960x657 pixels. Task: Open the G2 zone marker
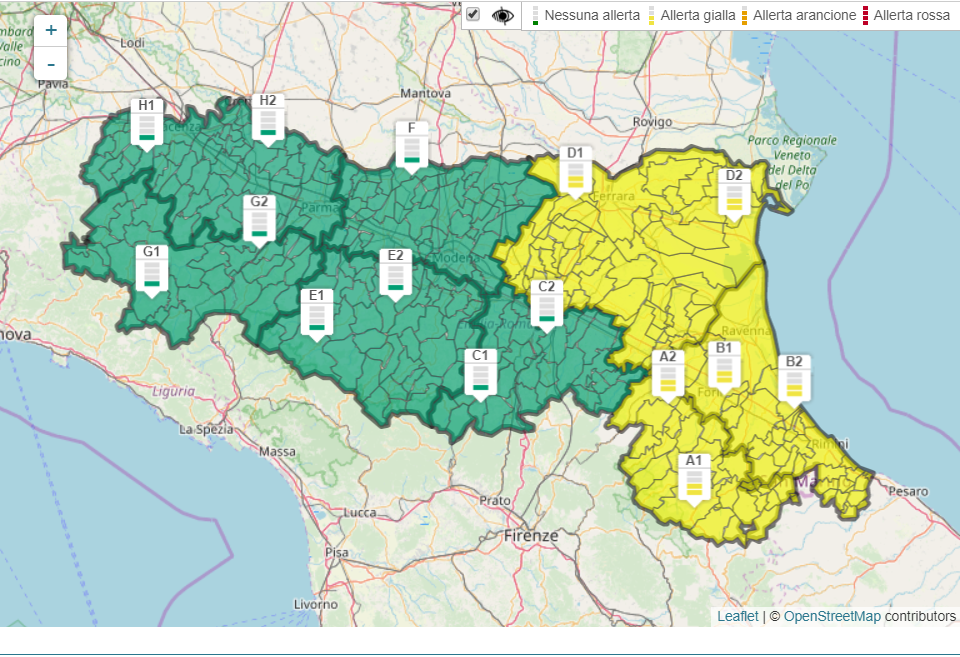point(259,219)
